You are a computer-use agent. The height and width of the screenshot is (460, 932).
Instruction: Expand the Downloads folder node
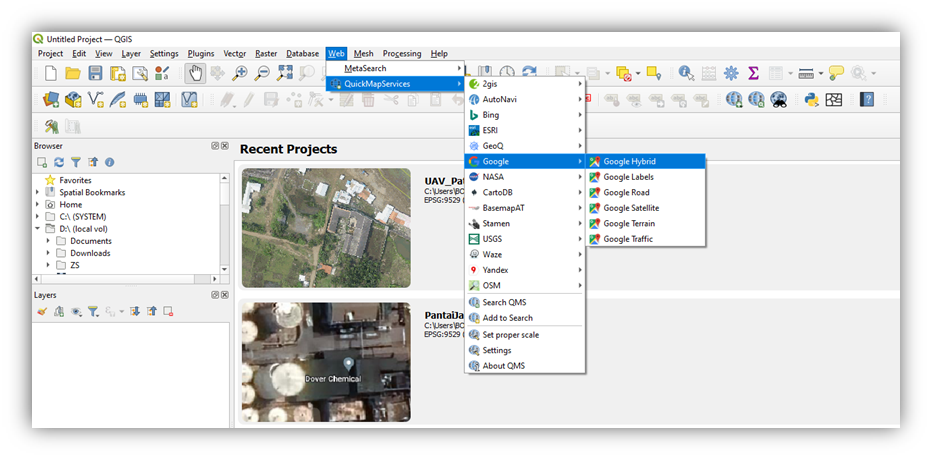[x=49, y=253]
